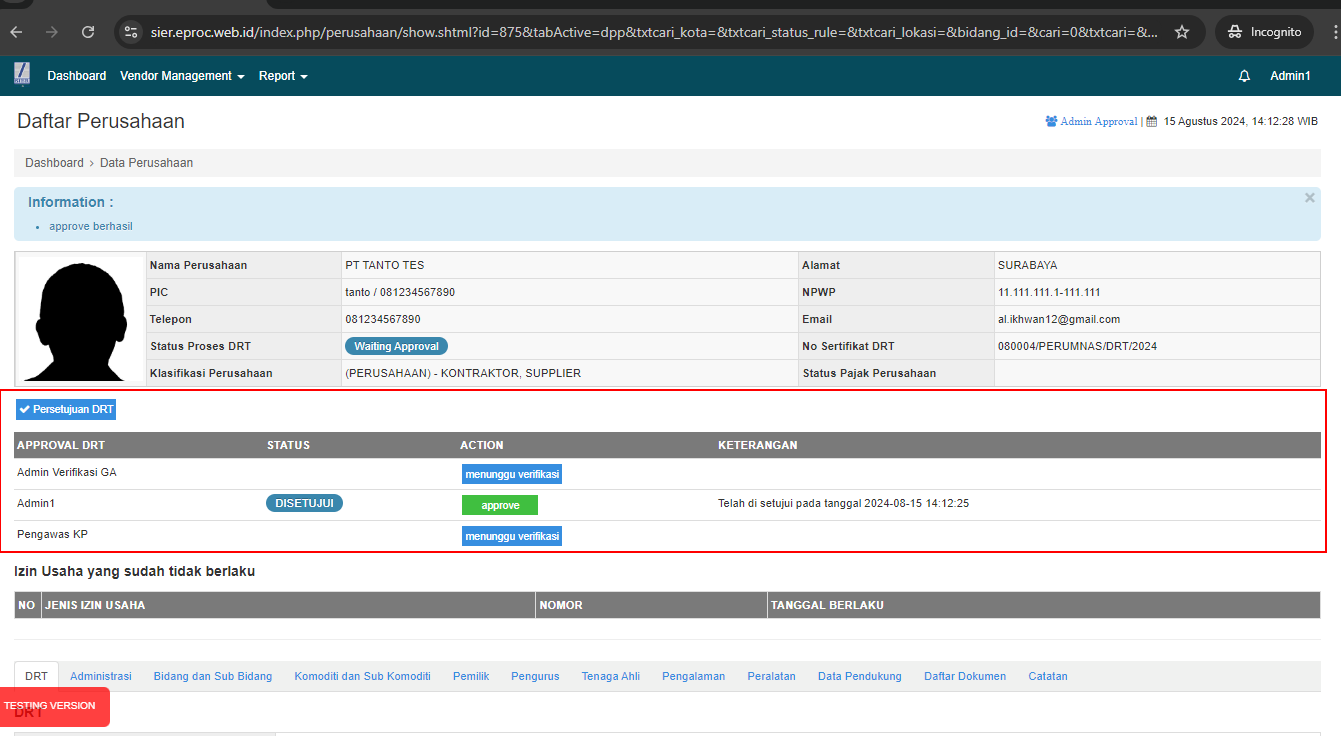Close the Information alert box
Screen dimensions: 1341x736
(1309, 198)
